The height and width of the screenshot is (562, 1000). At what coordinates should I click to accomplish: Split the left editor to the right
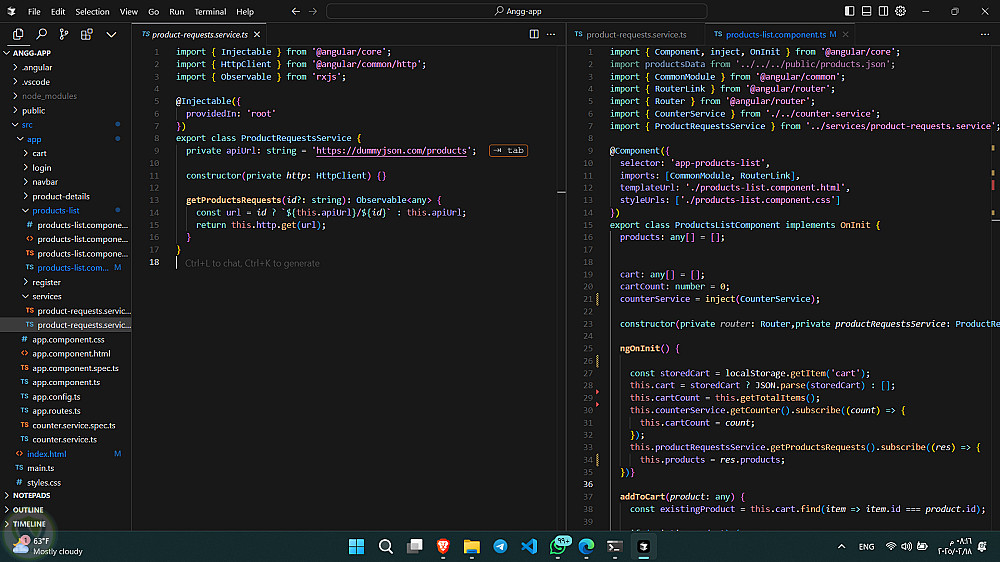point(534,34)
